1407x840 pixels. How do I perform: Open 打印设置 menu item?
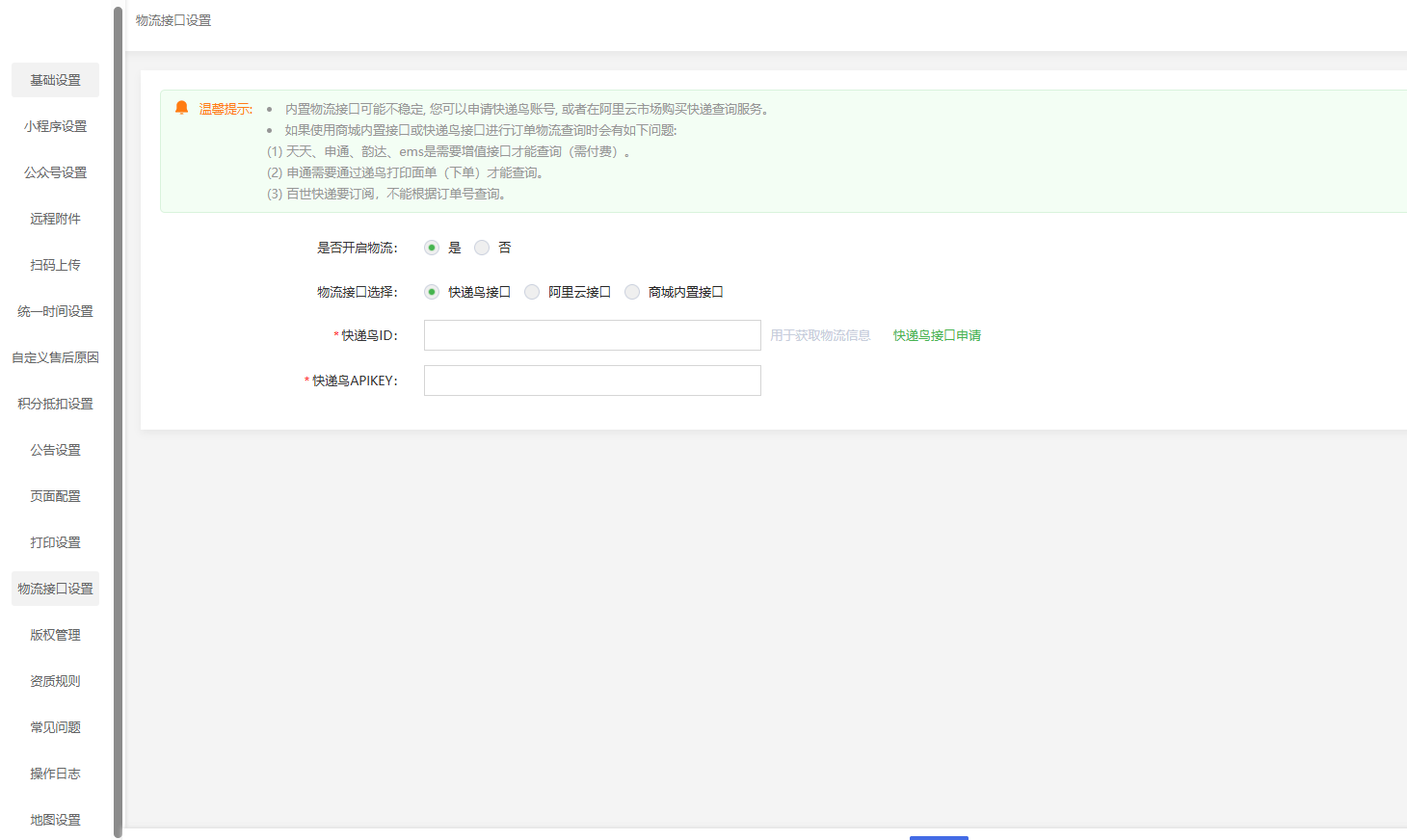55,542
